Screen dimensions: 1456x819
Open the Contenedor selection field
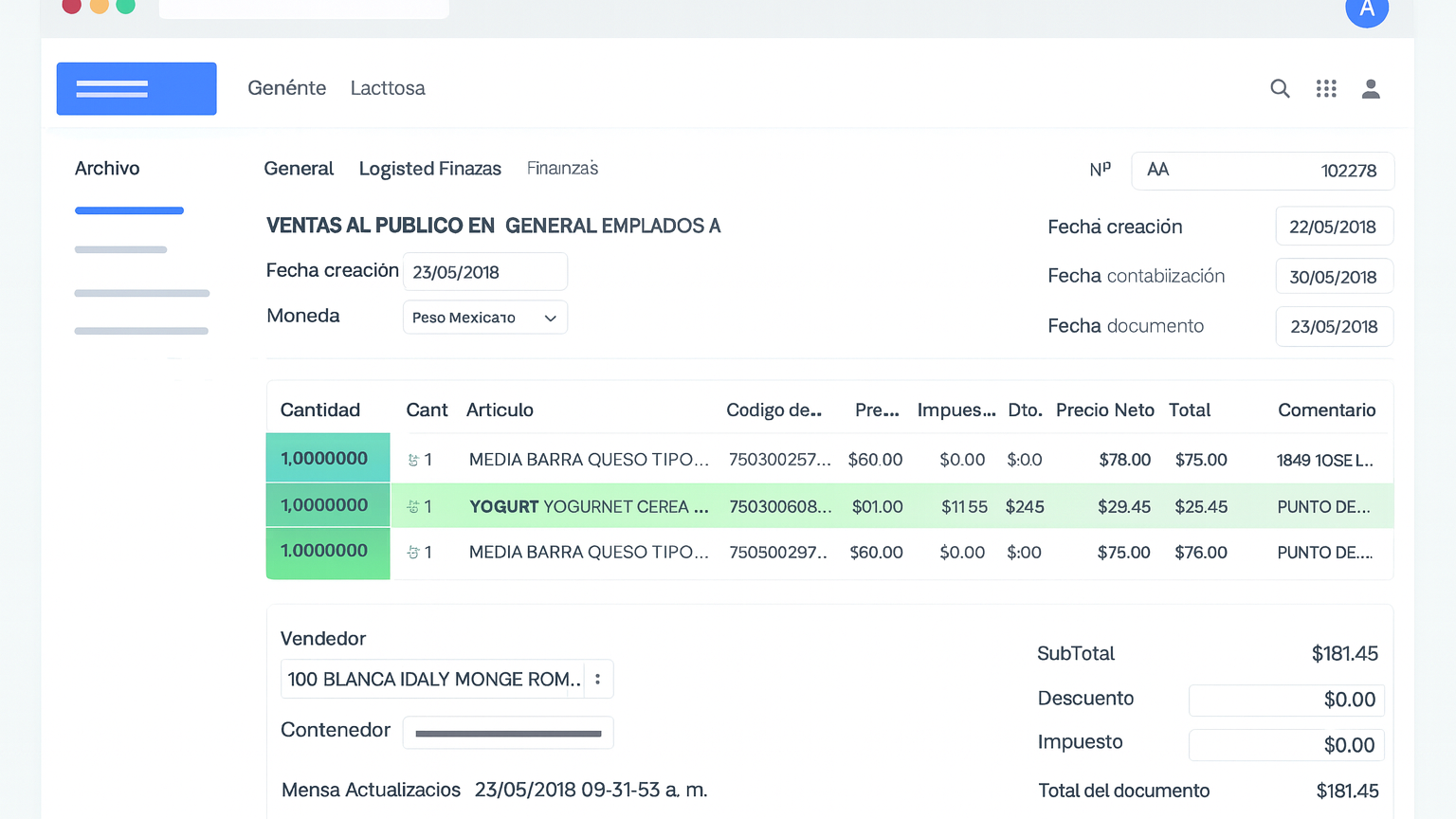(508, 733)
